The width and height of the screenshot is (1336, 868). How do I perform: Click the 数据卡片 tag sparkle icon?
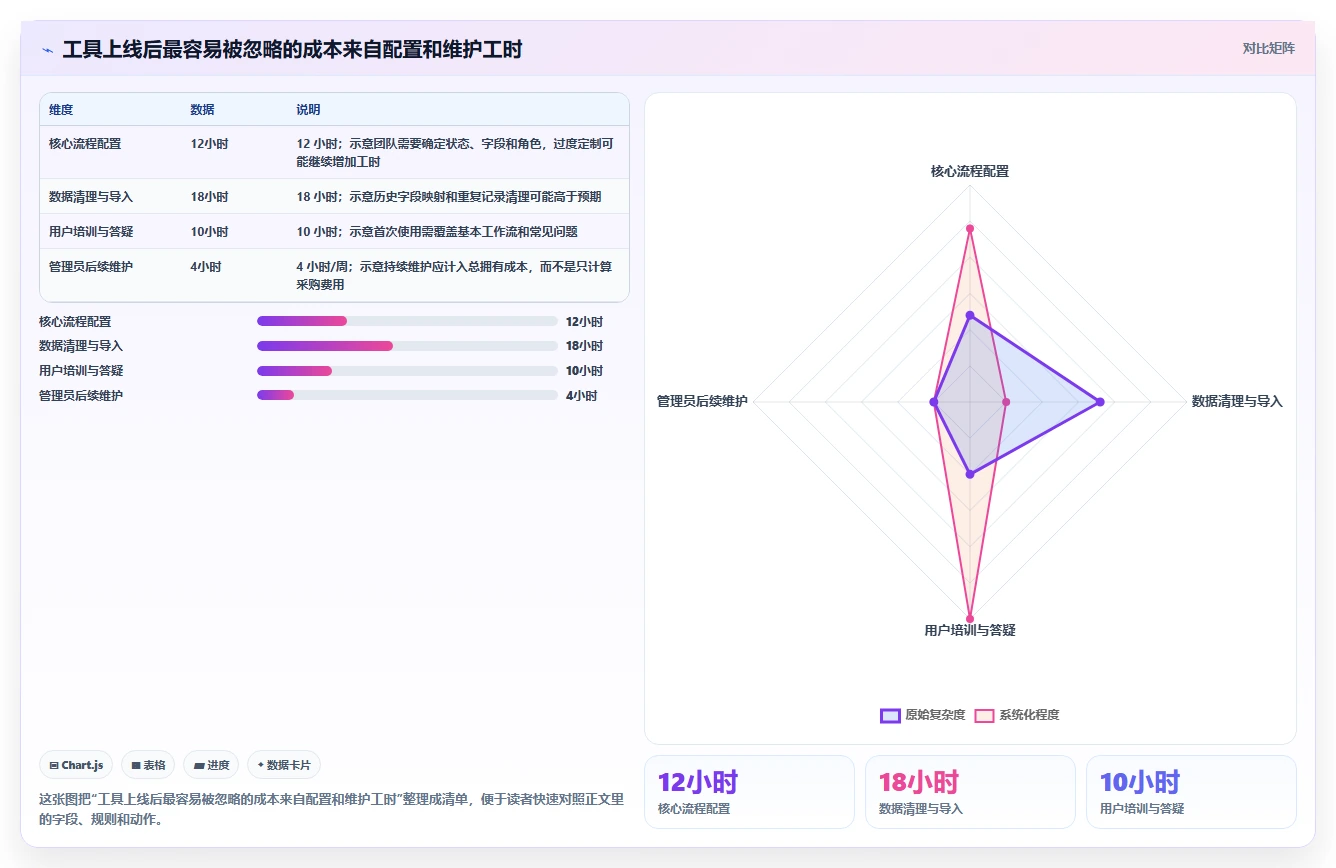[x=261, y=765]
